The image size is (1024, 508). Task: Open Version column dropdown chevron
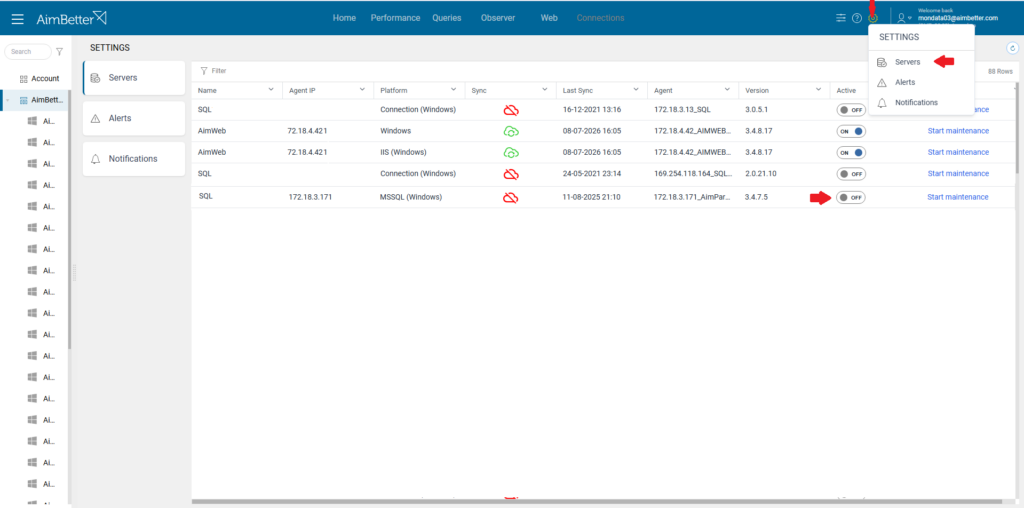pos(818,89)
